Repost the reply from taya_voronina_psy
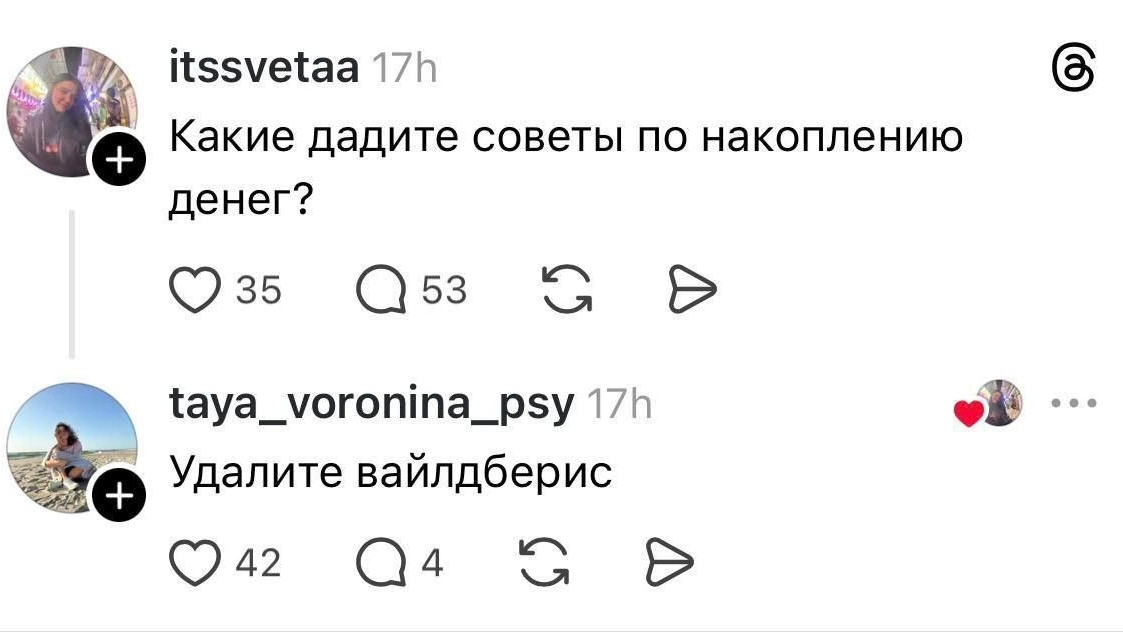1123x632 pixels. pyautogui.click(x=546, y=564)
